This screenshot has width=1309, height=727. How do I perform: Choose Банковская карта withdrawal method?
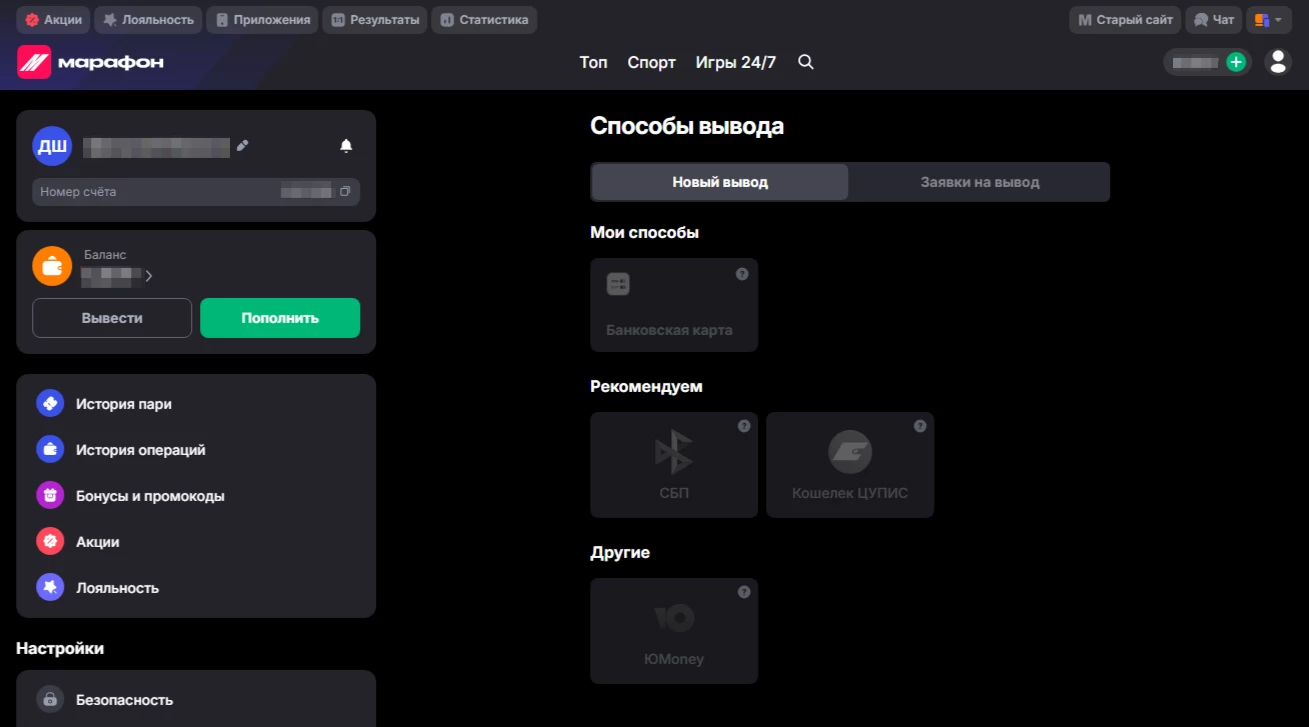click(674, 305)
